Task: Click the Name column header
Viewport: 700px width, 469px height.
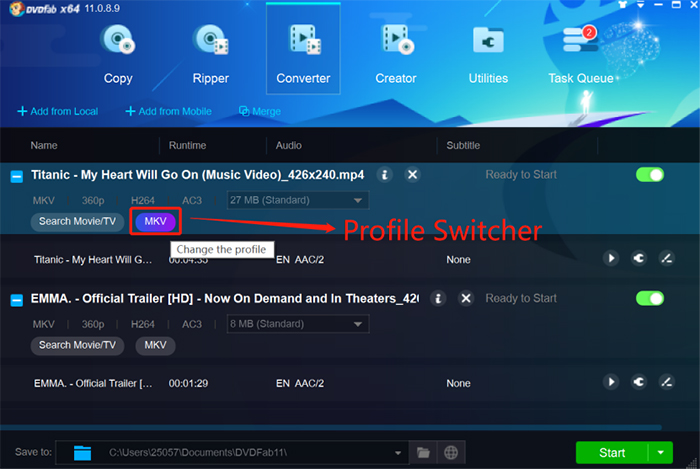Action: click(x=44, y=145)
